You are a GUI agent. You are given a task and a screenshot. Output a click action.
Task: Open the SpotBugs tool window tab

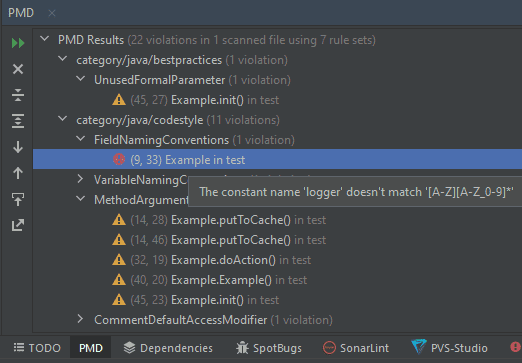pyautogui.click(x=269, y=348)
